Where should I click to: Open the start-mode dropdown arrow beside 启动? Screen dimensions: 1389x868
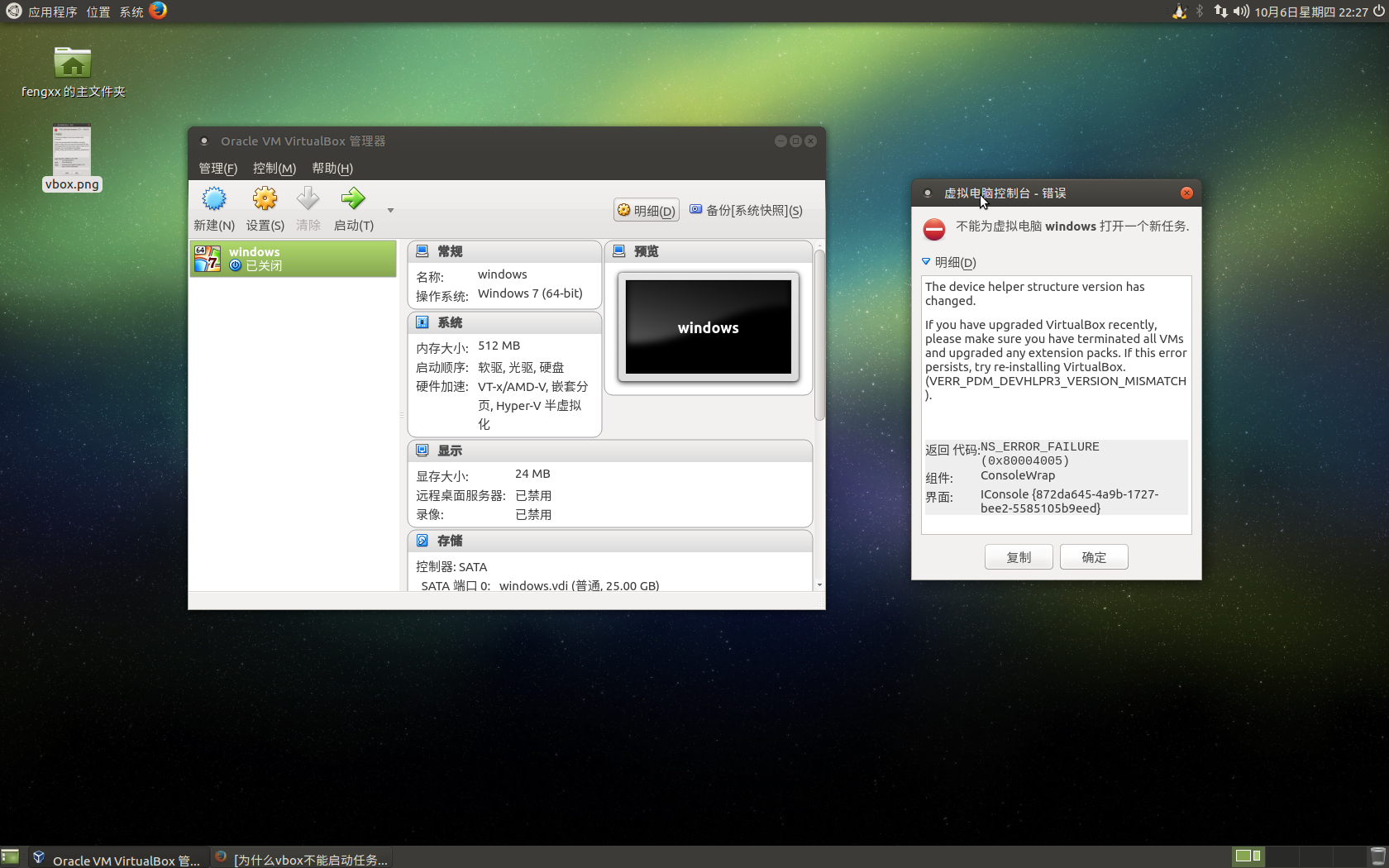pyautogui.click(x=390, y=210)
